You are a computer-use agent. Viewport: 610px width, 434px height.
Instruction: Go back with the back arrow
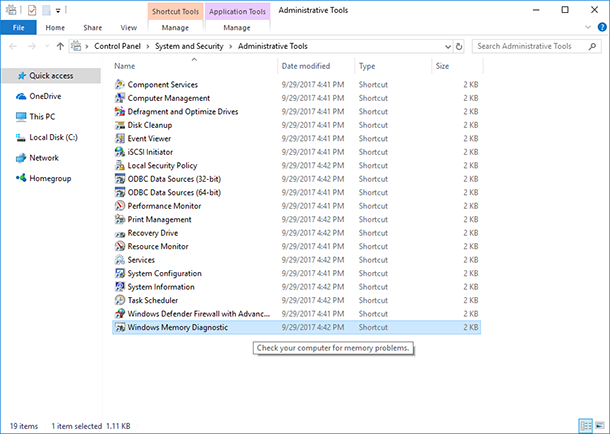coord(13,46)
